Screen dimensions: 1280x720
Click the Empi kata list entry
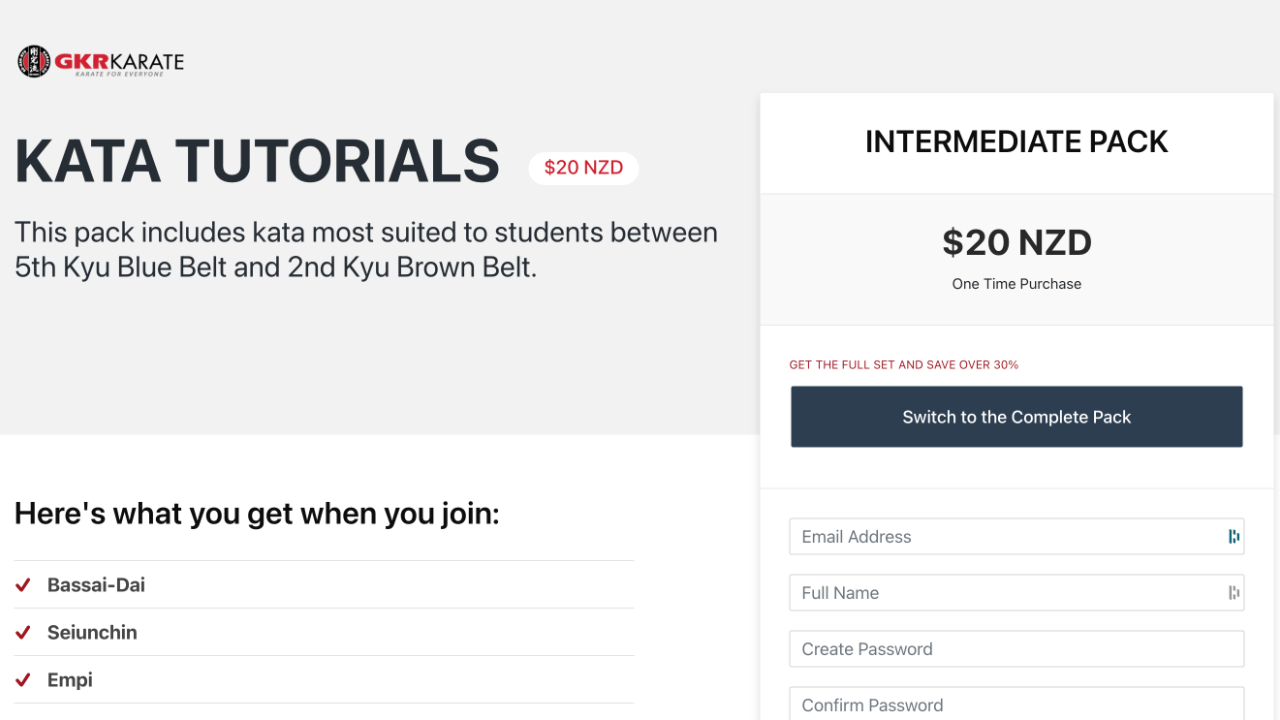tap(70, 680)
